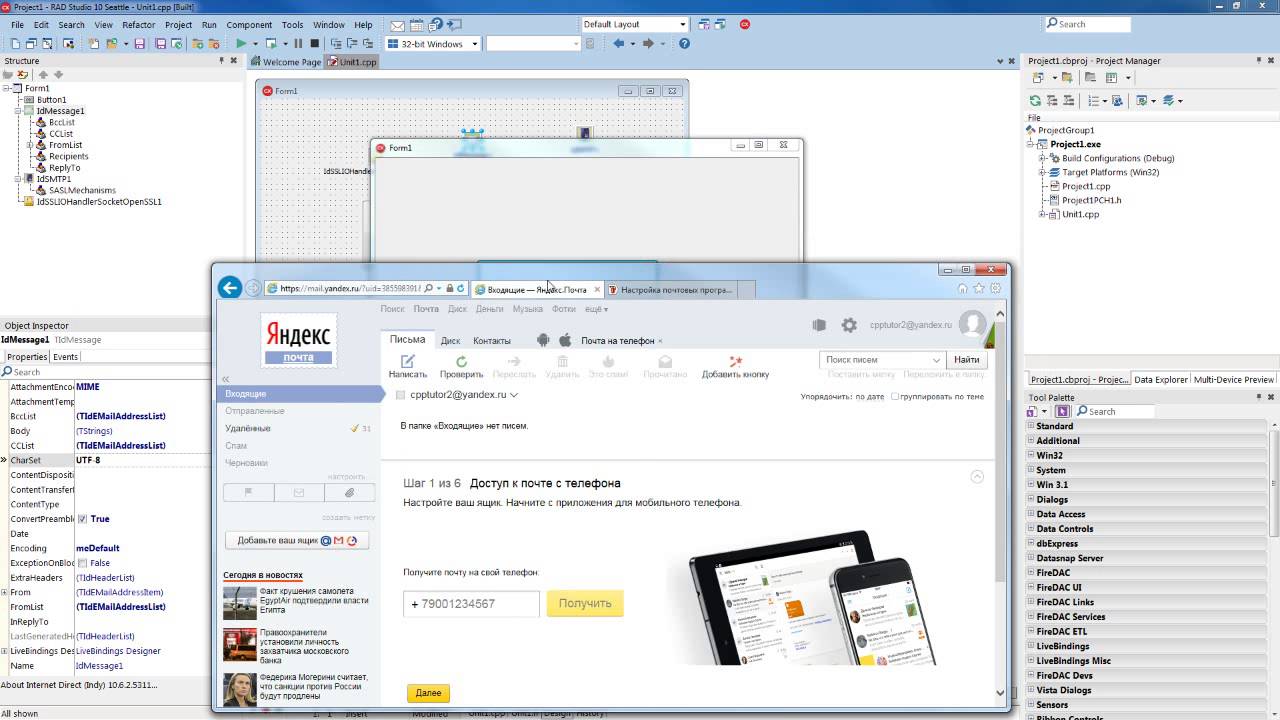Toggle the ExceptionOnBlockedAttachments False checkbox
The height and width of the screenshot is (720, 1280).
[x=83, y=563]
